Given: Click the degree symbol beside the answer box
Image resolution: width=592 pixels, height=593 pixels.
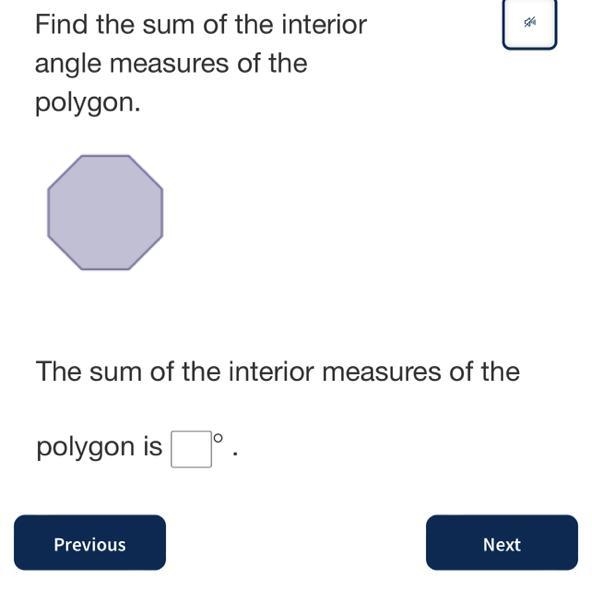Looking at the screenshot, I should click(x=218, y=438).
